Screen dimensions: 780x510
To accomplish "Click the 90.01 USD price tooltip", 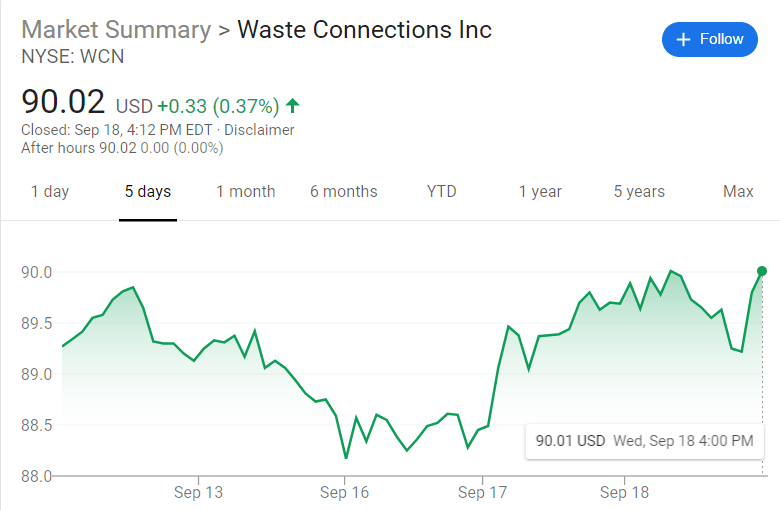I will [644, 440].
